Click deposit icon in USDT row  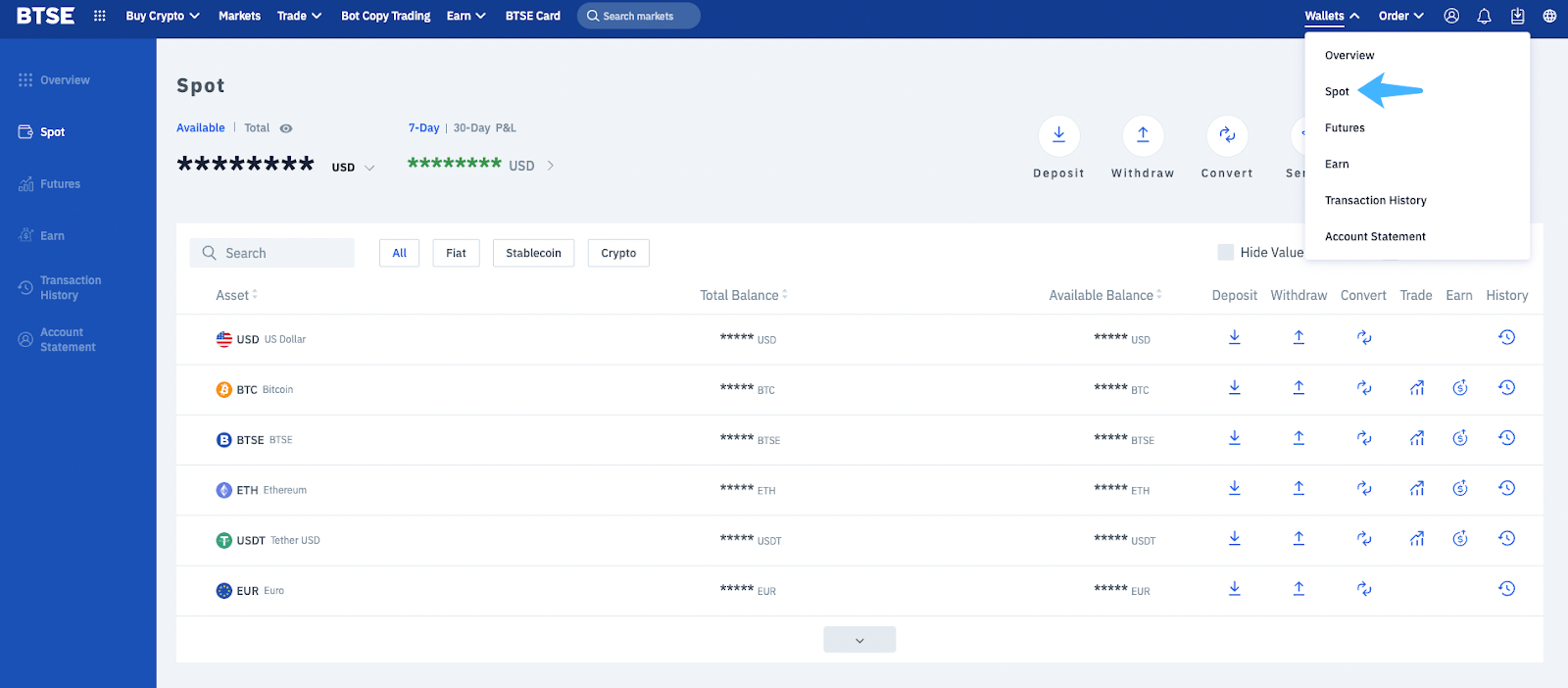pos(1235,538)
